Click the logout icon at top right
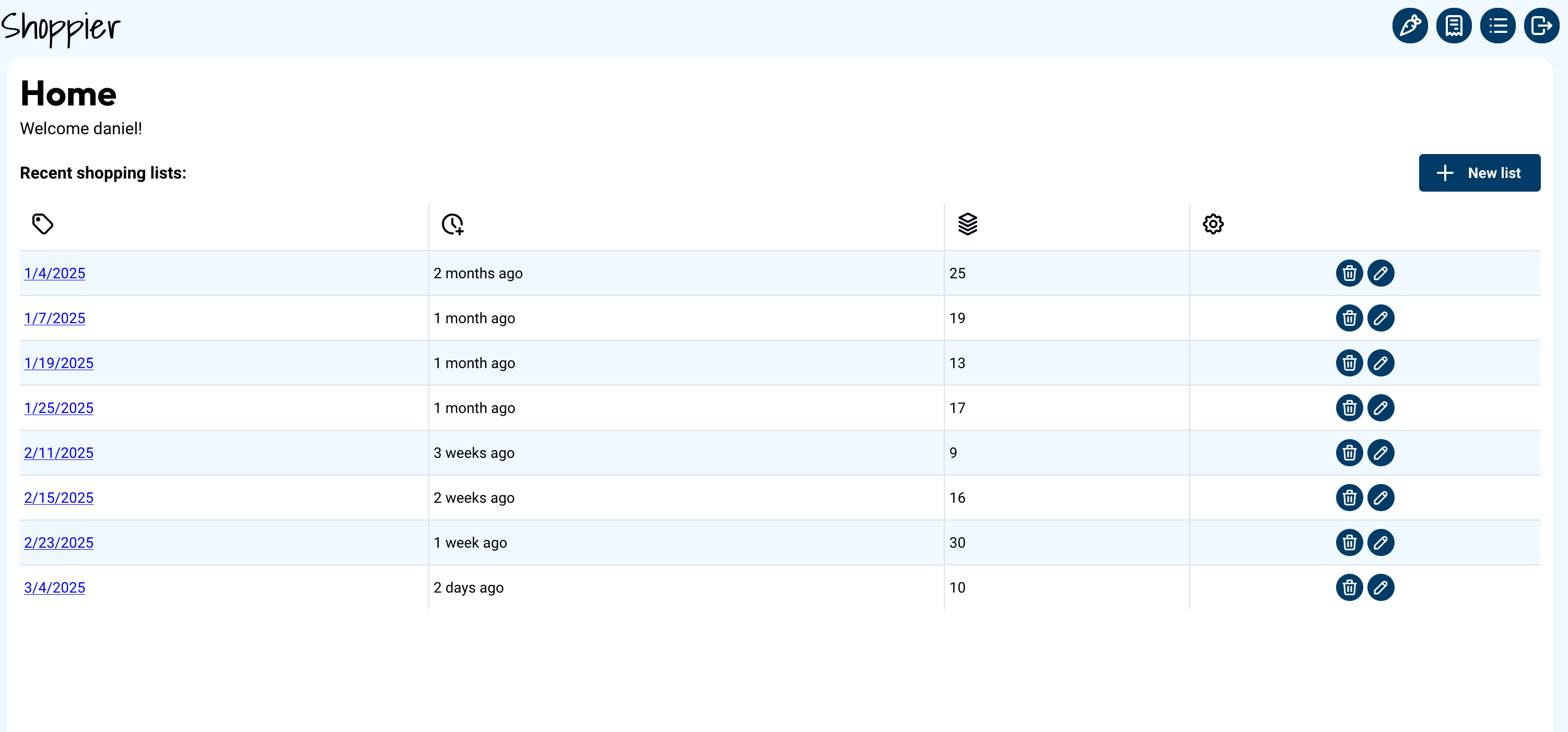This screenshot has height=732, width=1568. (x=1541, y=26)
